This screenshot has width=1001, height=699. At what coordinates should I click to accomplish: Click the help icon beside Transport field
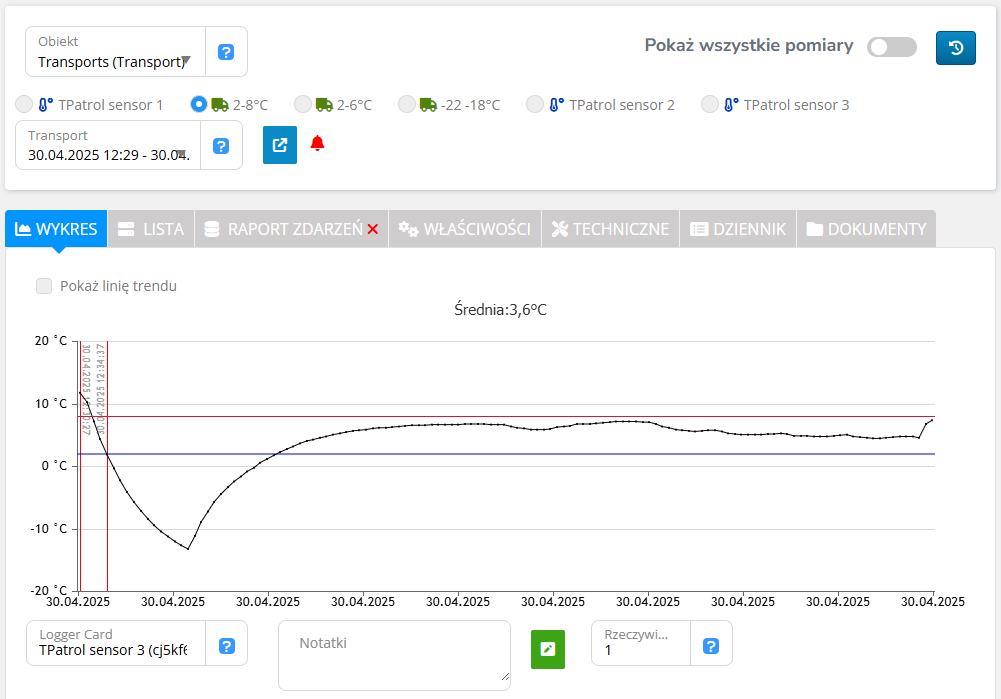[221, 146]
